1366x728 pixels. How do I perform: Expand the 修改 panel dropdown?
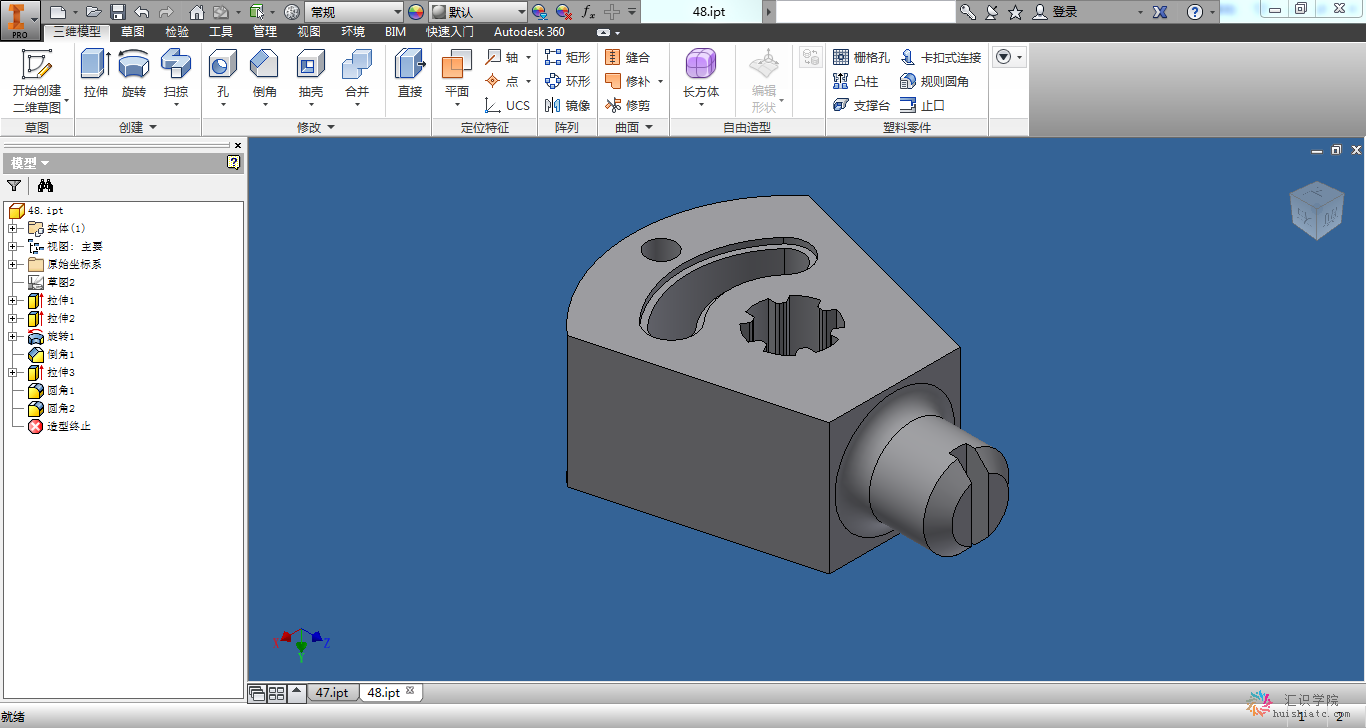tap(316, 127)
